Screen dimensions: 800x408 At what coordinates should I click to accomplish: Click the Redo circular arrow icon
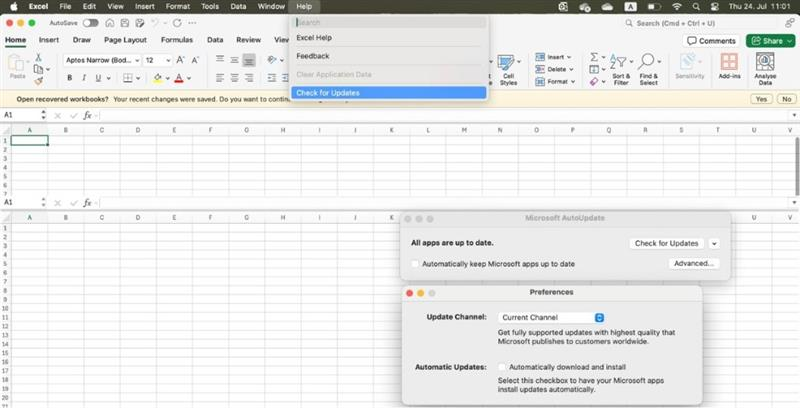click(x=177, y=23)
